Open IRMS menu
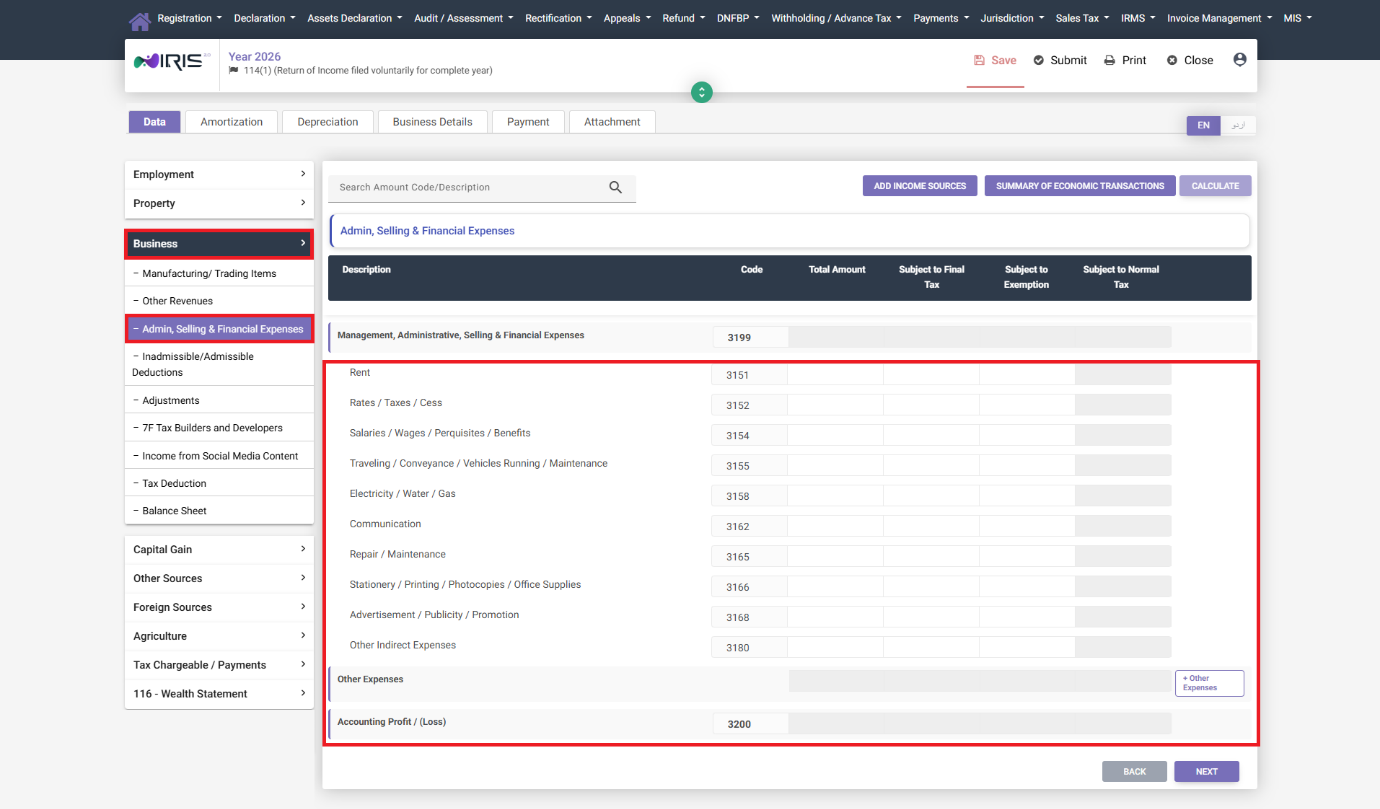Image resolution: width=1380 pixels, height=809 pixels. [x=1138, y=18]
